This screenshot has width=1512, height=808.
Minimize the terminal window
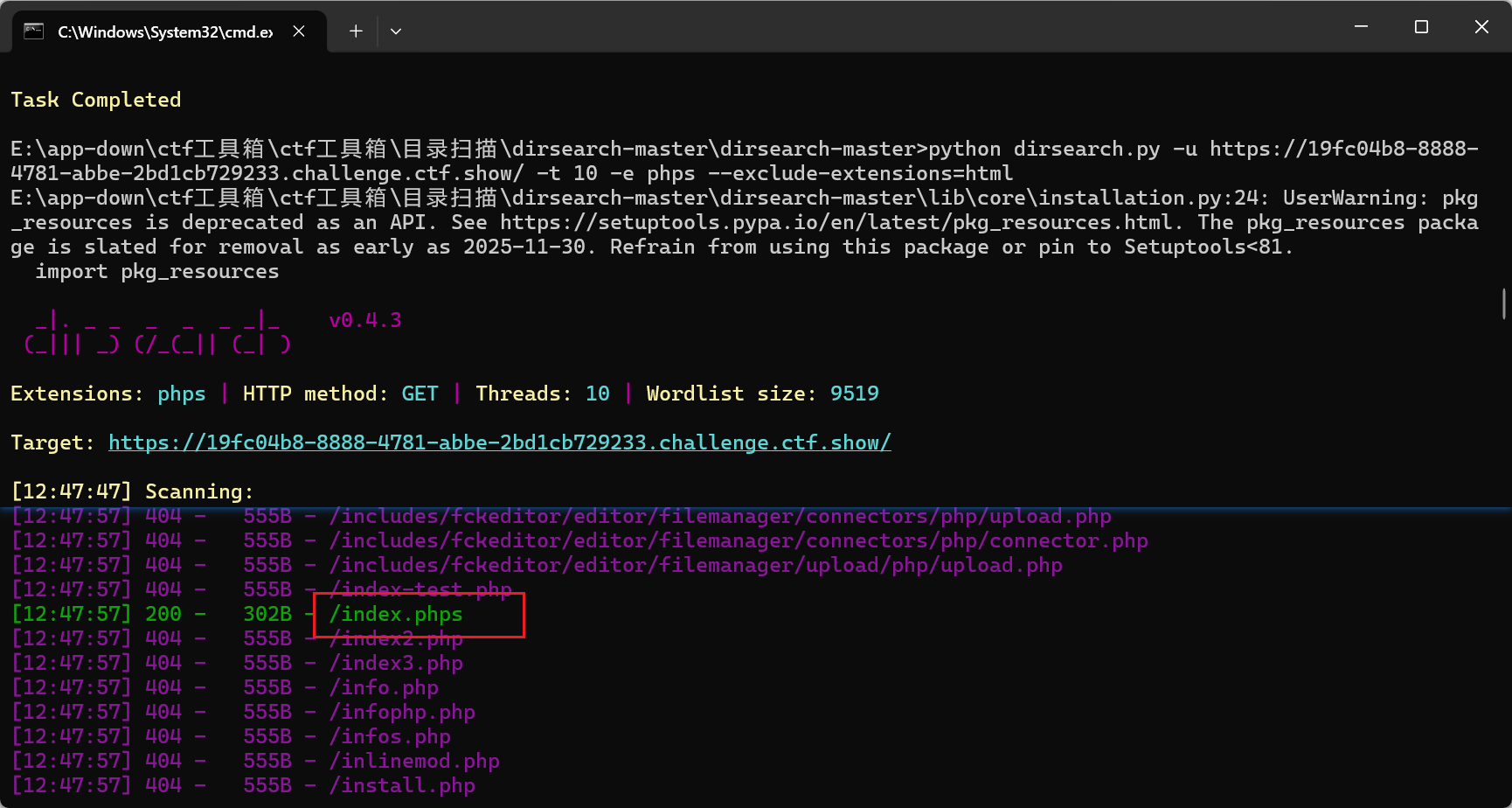[1361, 27]
